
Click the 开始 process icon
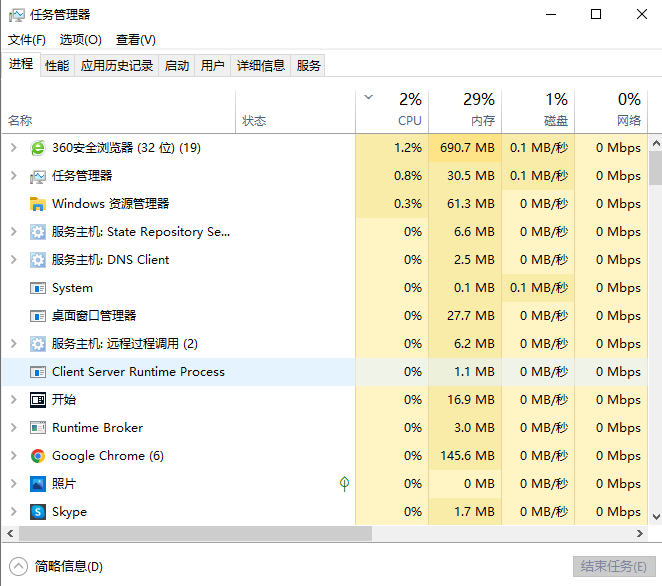point(38,400)
